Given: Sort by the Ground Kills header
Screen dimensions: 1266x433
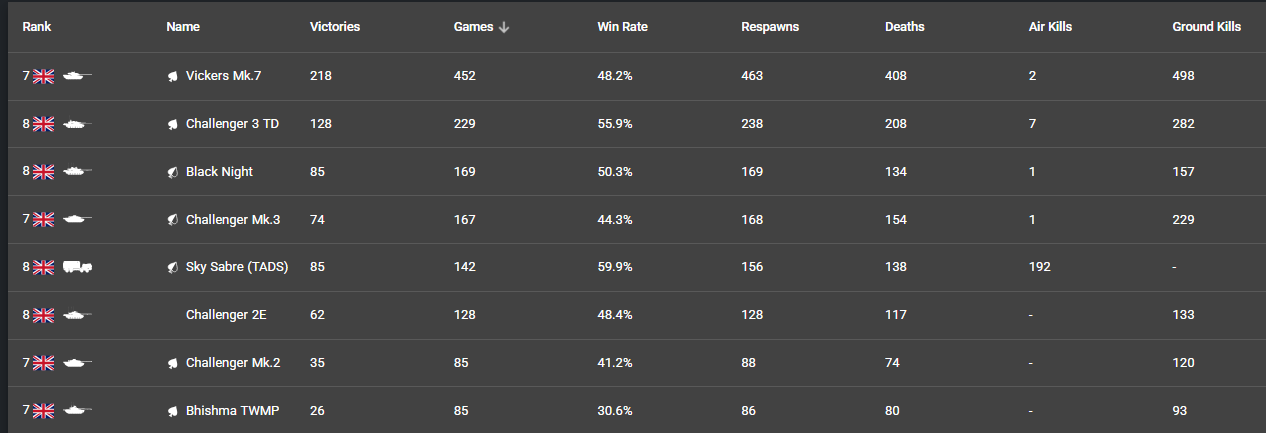Looking at the screenshot, I should (x=1206, y=27).
